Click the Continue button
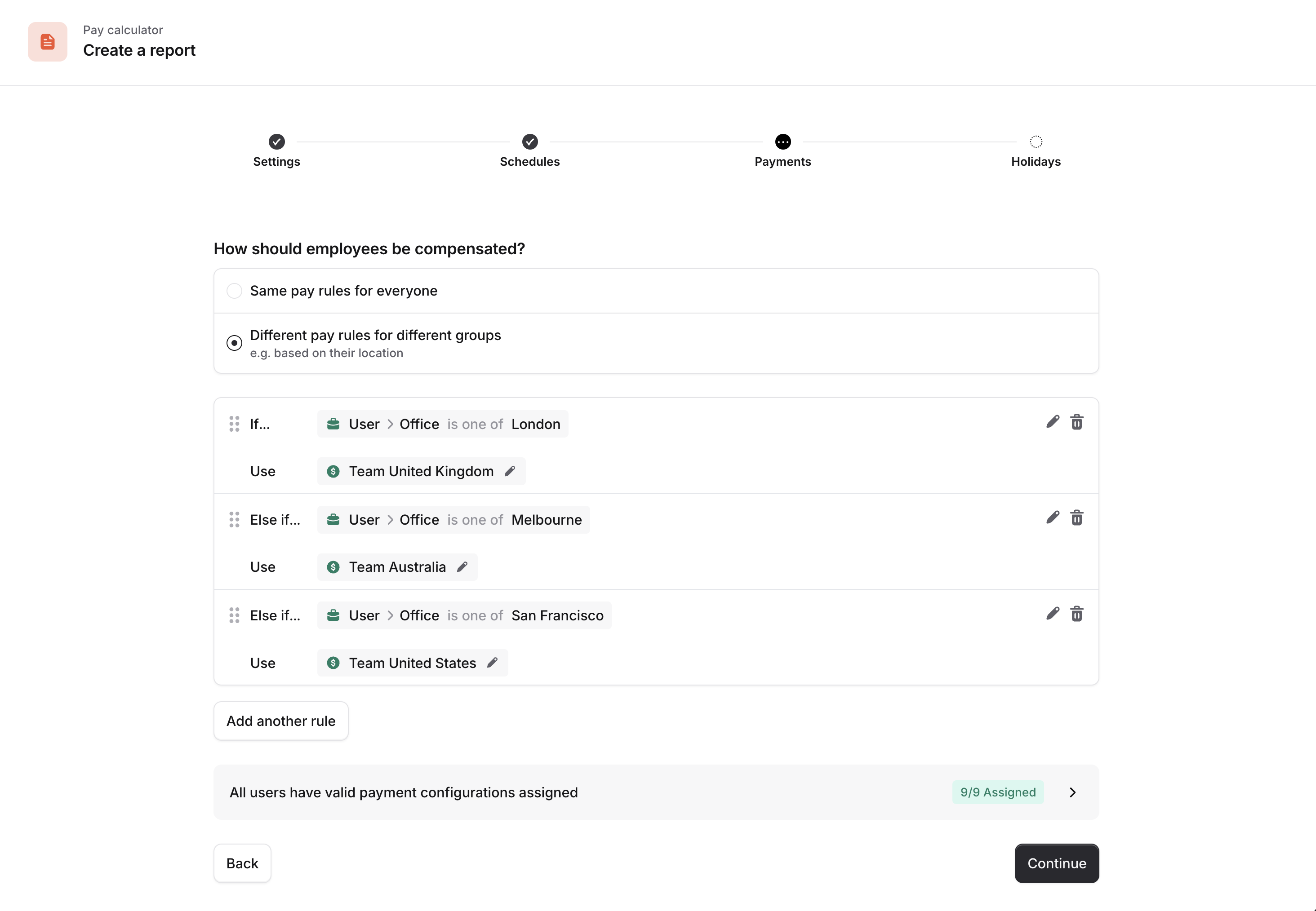1316x911 pixels. coord(1057,864)
